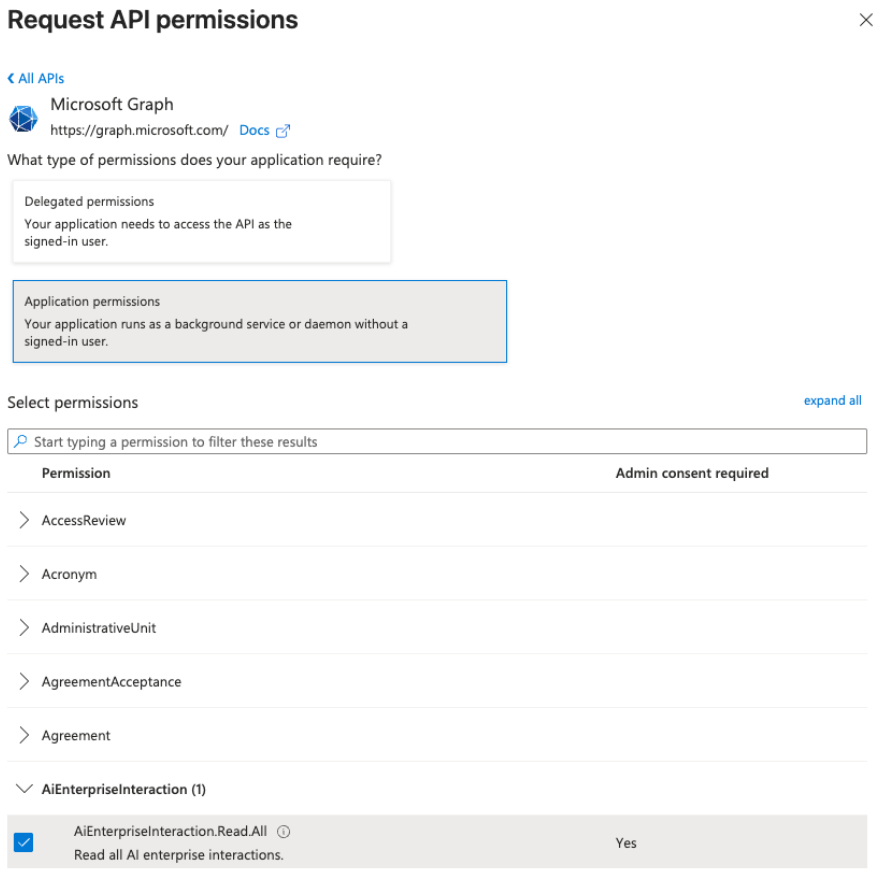Click the info icon next to AiEnterpriseInteraction.Read.All

284,831
